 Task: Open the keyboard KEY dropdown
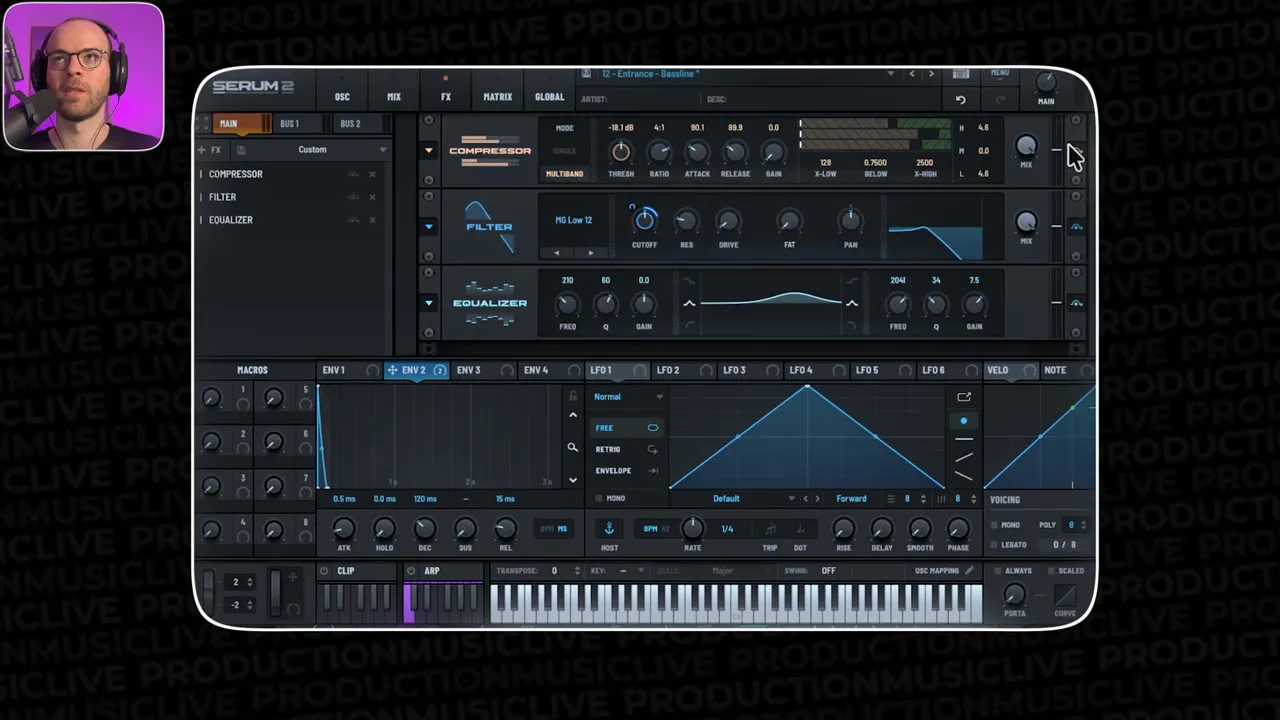639,571
